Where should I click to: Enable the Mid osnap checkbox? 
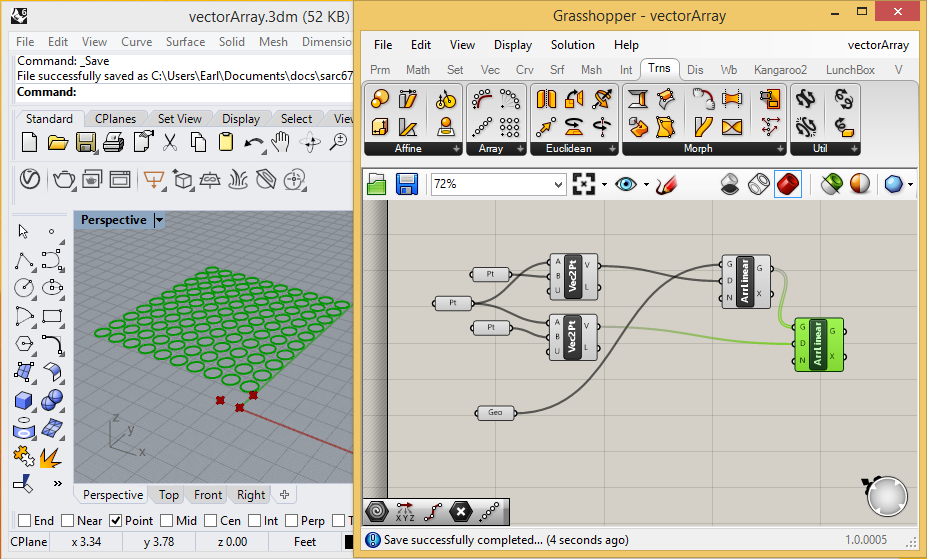[167, 521]
